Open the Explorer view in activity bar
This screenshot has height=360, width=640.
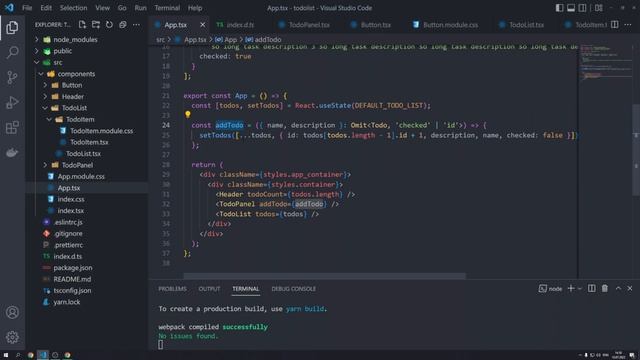pos(12,27)
